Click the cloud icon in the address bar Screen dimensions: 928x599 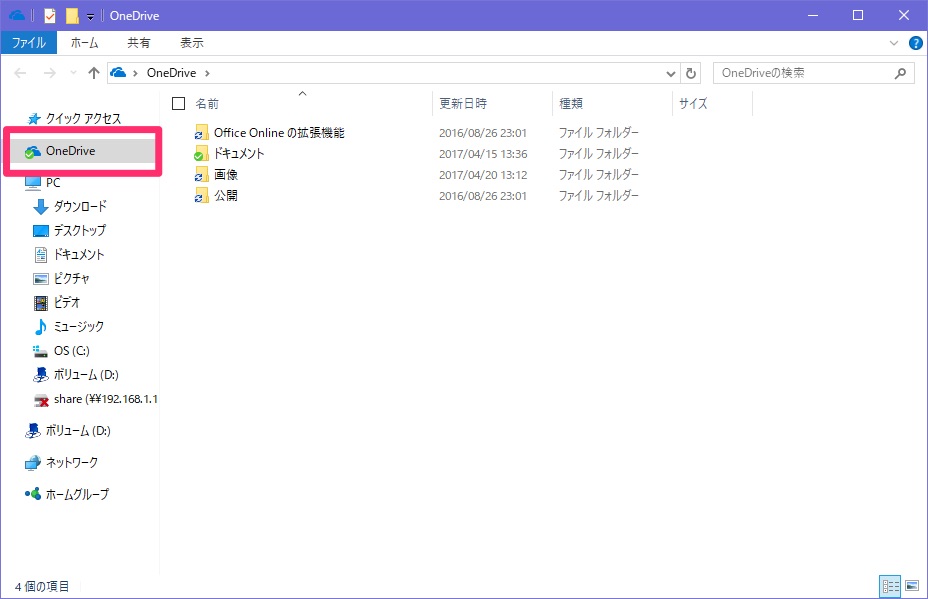[118, 72]
